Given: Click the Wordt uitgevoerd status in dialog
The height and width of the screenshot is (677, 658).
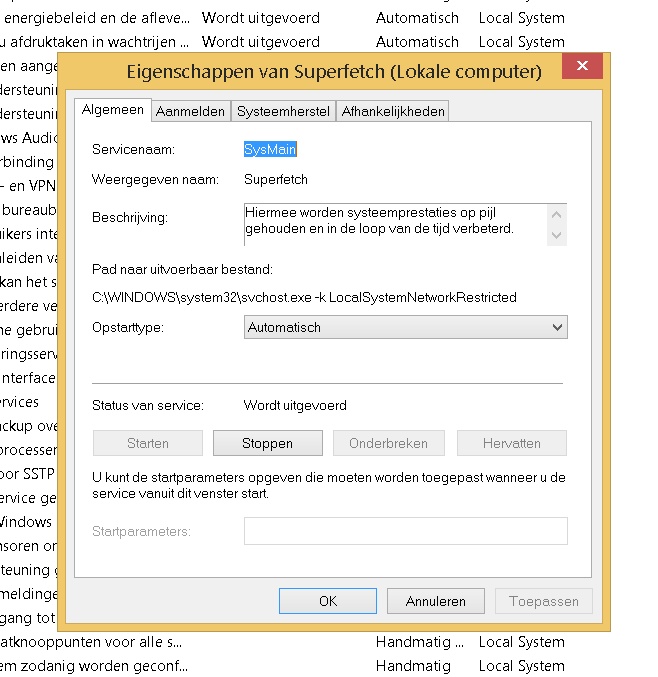Looking at the screenshot, I should [x=295, y=405].
